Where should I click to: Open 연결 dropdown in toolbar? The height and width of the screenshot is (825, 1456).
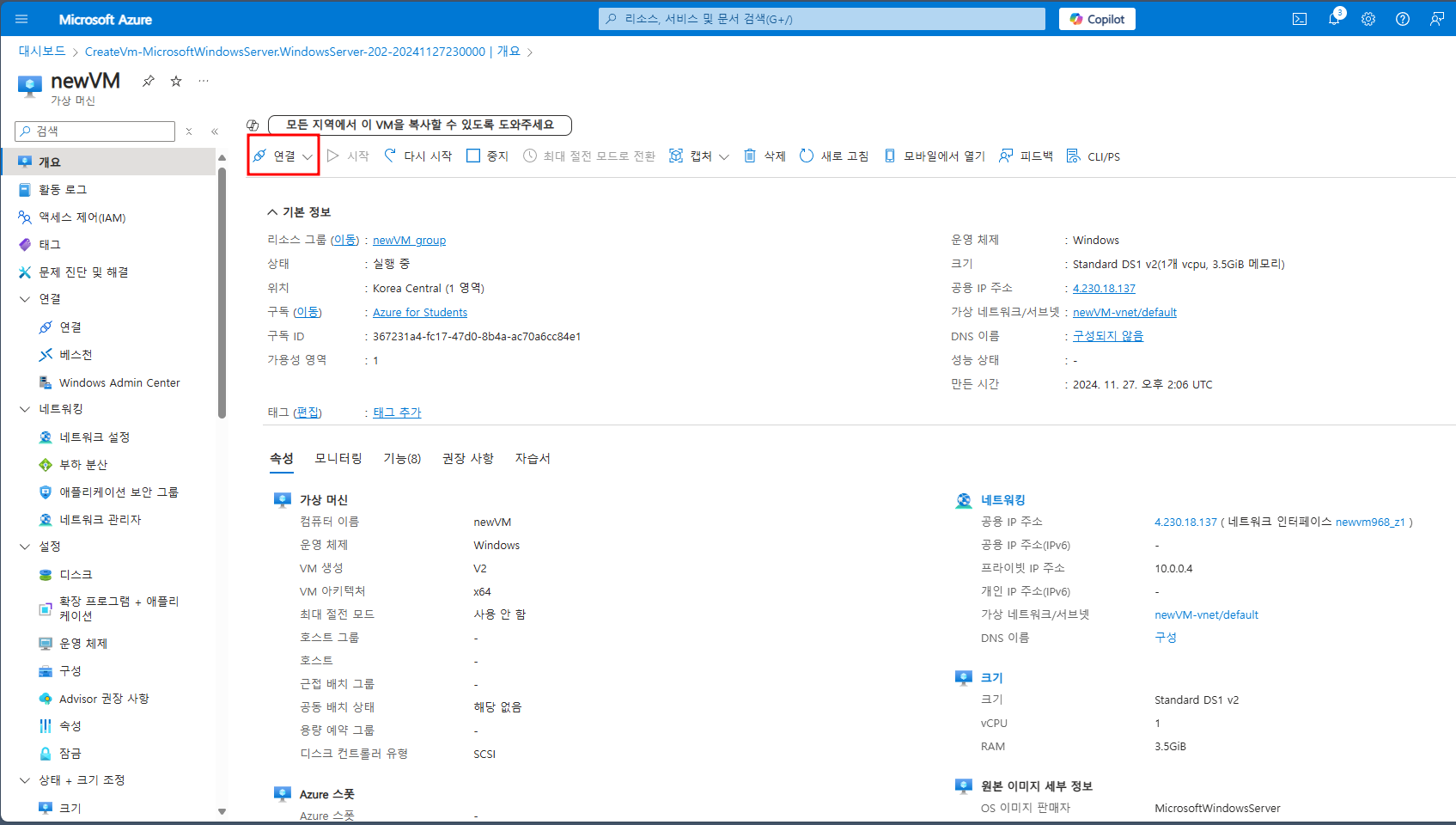pos(283,156)
